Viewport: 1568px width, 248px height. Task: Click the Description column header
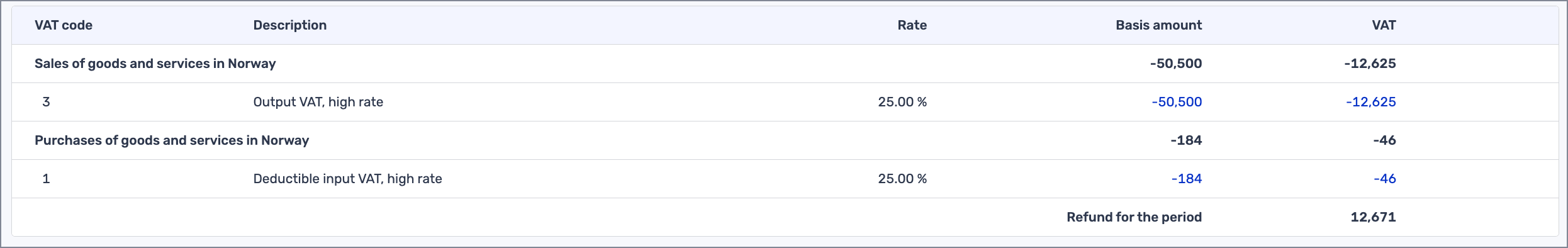[x=290, y=25]
